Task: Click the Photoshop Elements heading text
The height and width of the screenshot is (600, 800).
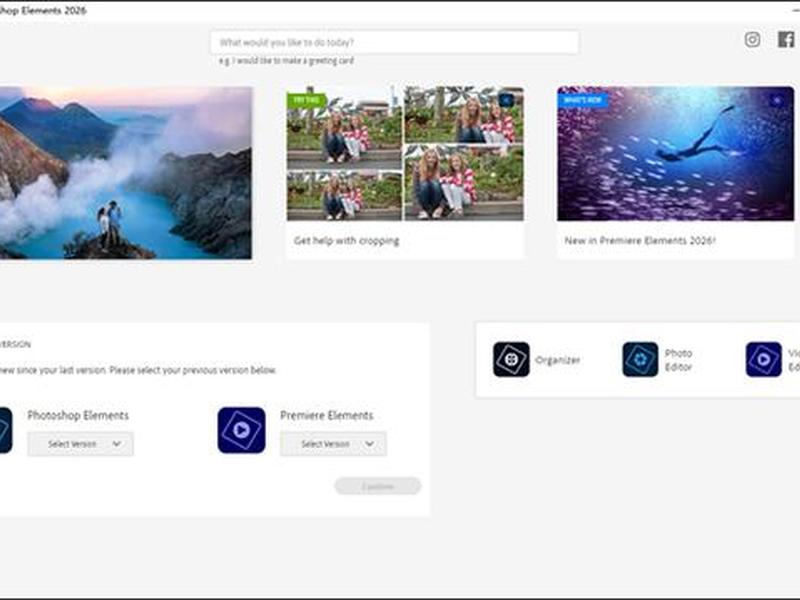Action: [x=78, y=415]
